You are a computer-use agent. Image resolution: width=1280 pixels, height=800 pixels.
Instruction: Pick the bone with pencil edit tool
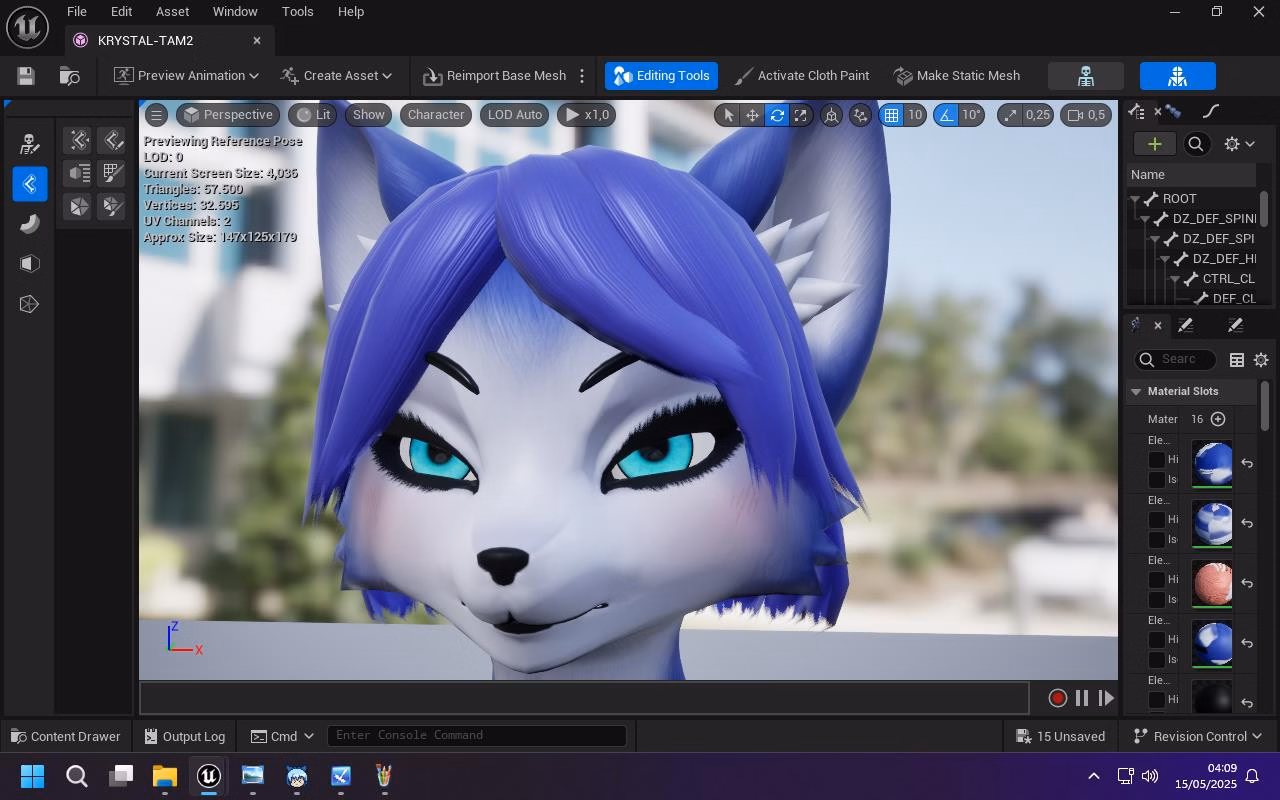112,140
